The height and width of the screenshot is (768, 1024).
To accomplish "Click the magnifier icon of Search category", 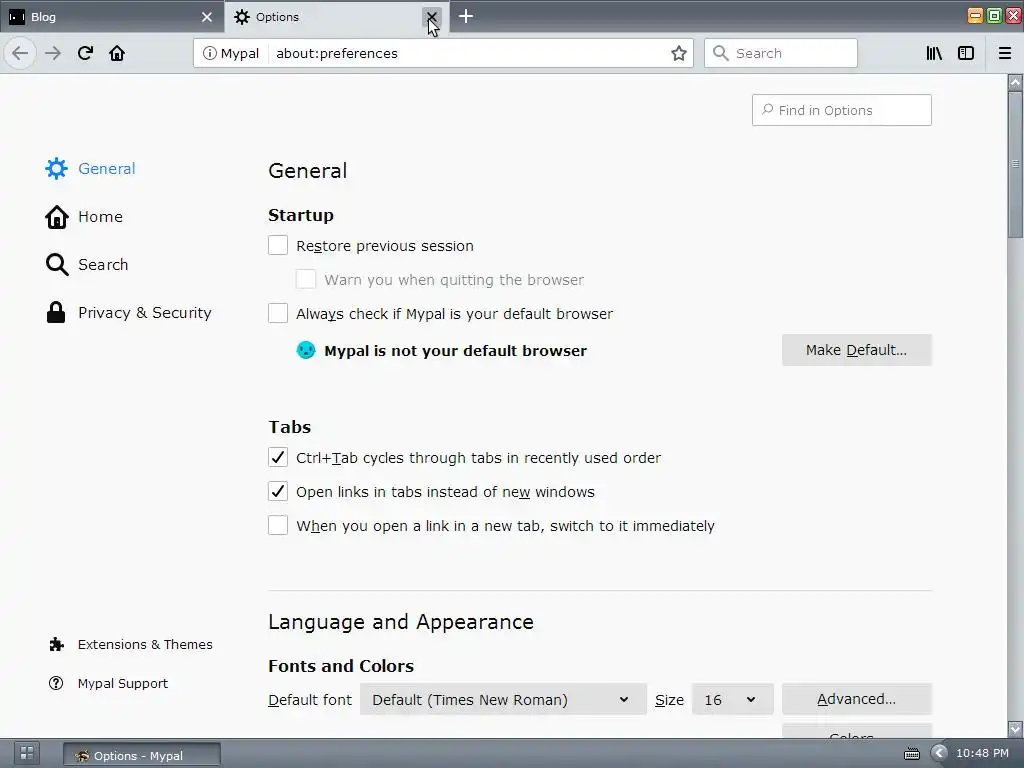I will 56,264.
